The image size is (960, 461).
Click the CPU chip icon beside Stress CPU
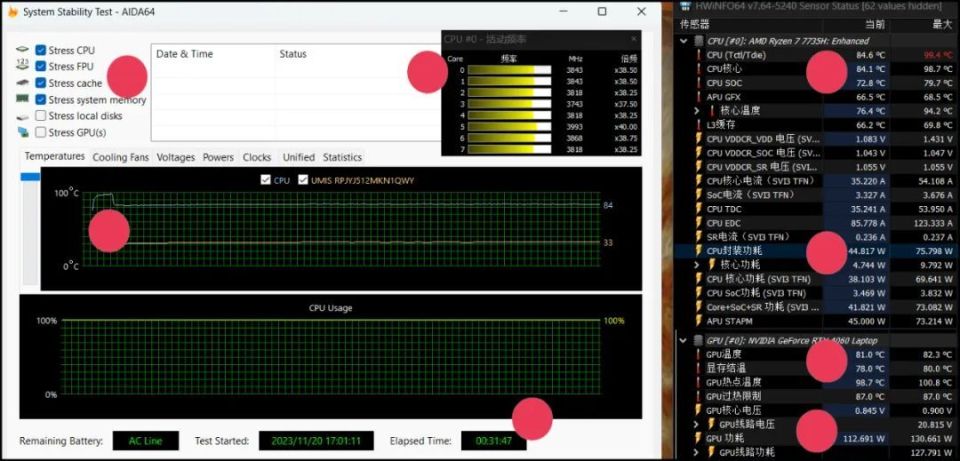(x=23, y=50)
